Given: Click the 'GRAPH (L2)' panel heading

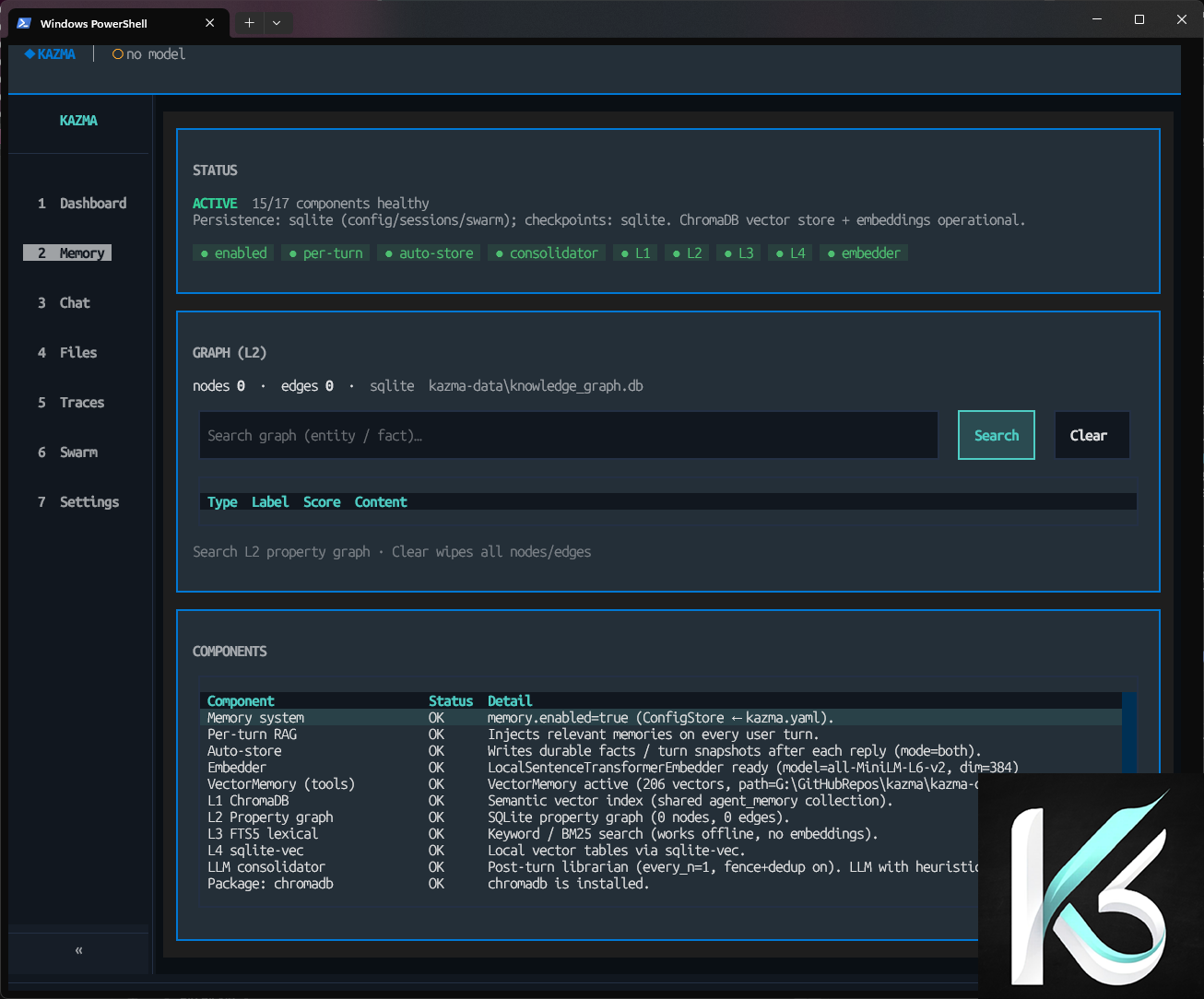Looking at the screenshot, I should pyautogui.click(x=230, y=353).
